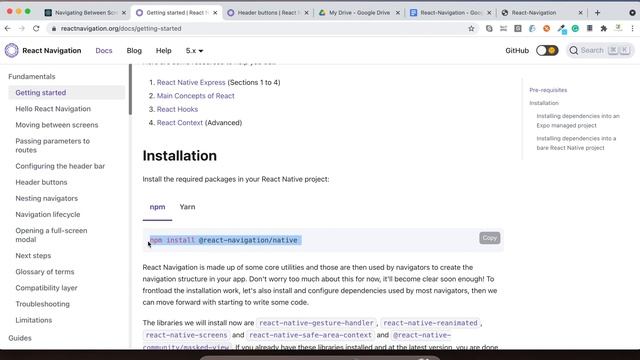The image size is (640, 360).
Task: Open Navigation lifecycle sidebar item
Action: [48, 215]
